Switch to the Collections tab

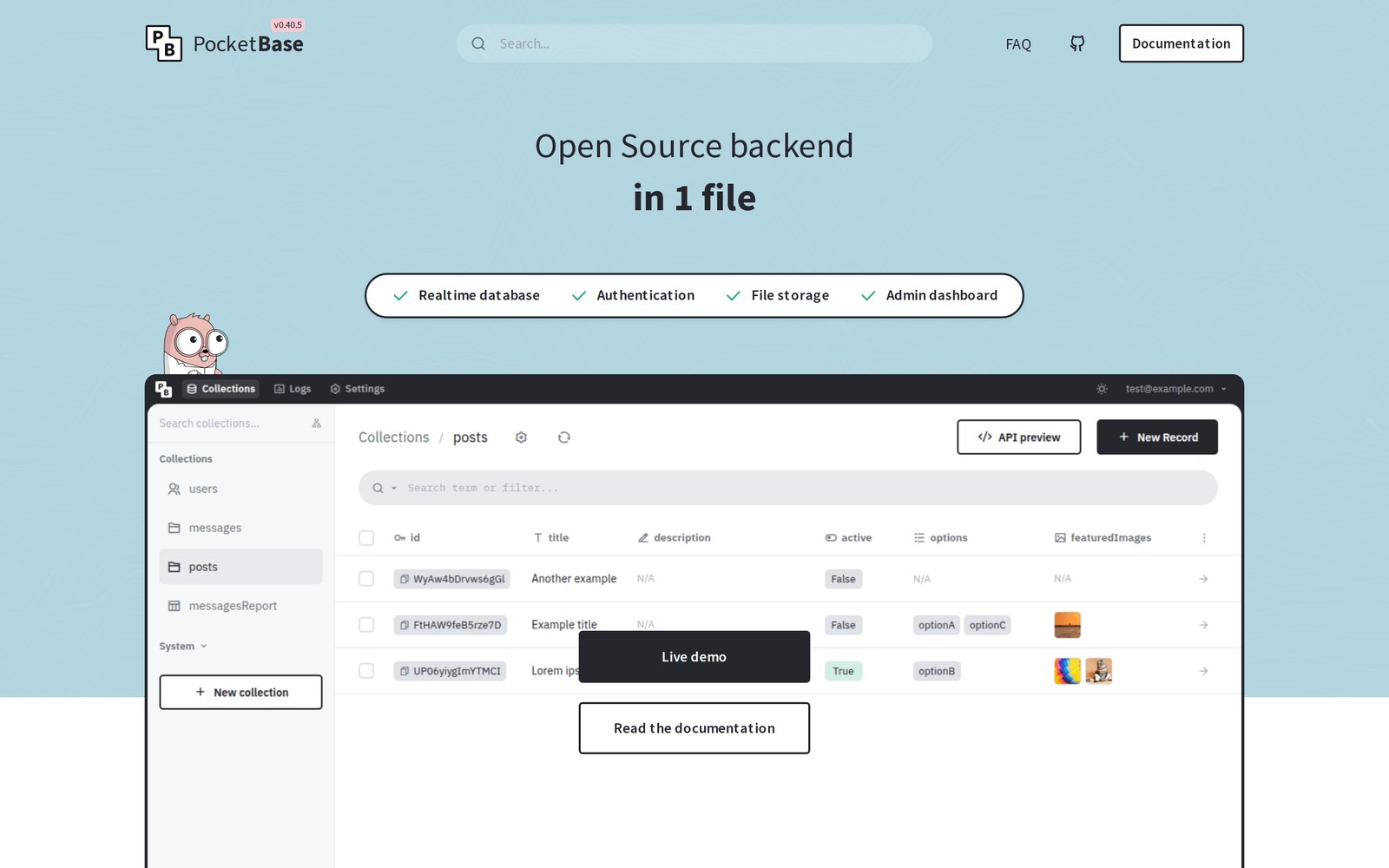[x=221, y=389]
